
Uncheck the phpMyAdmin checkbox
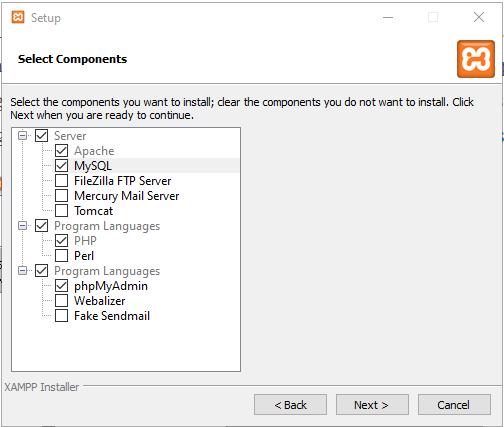(x=62, y=286)
